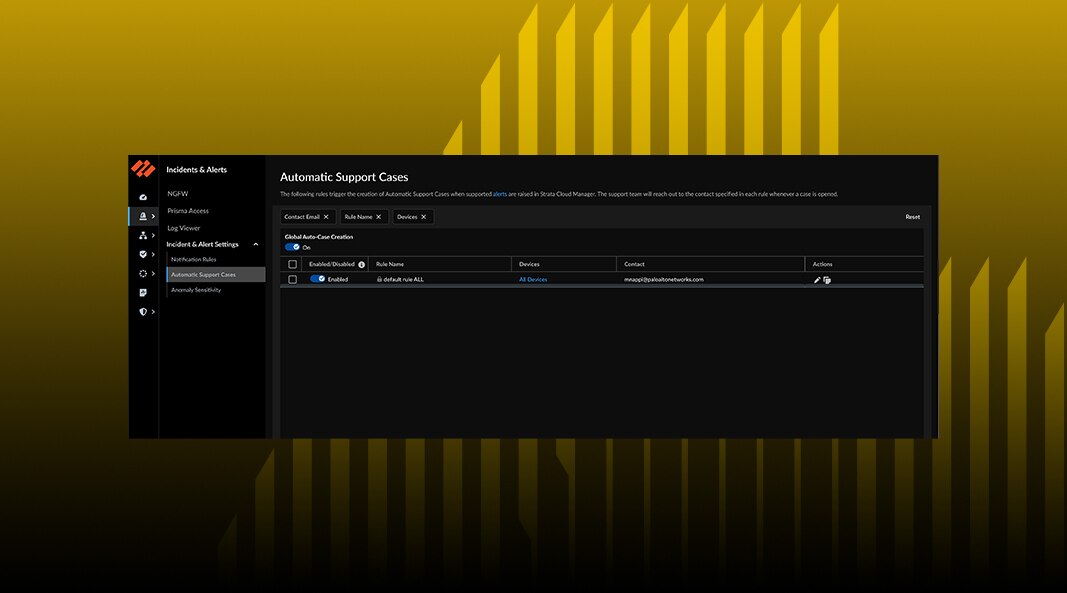Screen dimensions: 1067x593
Task: Open the circular gear sidebar icon
Action: click(143, 274)
